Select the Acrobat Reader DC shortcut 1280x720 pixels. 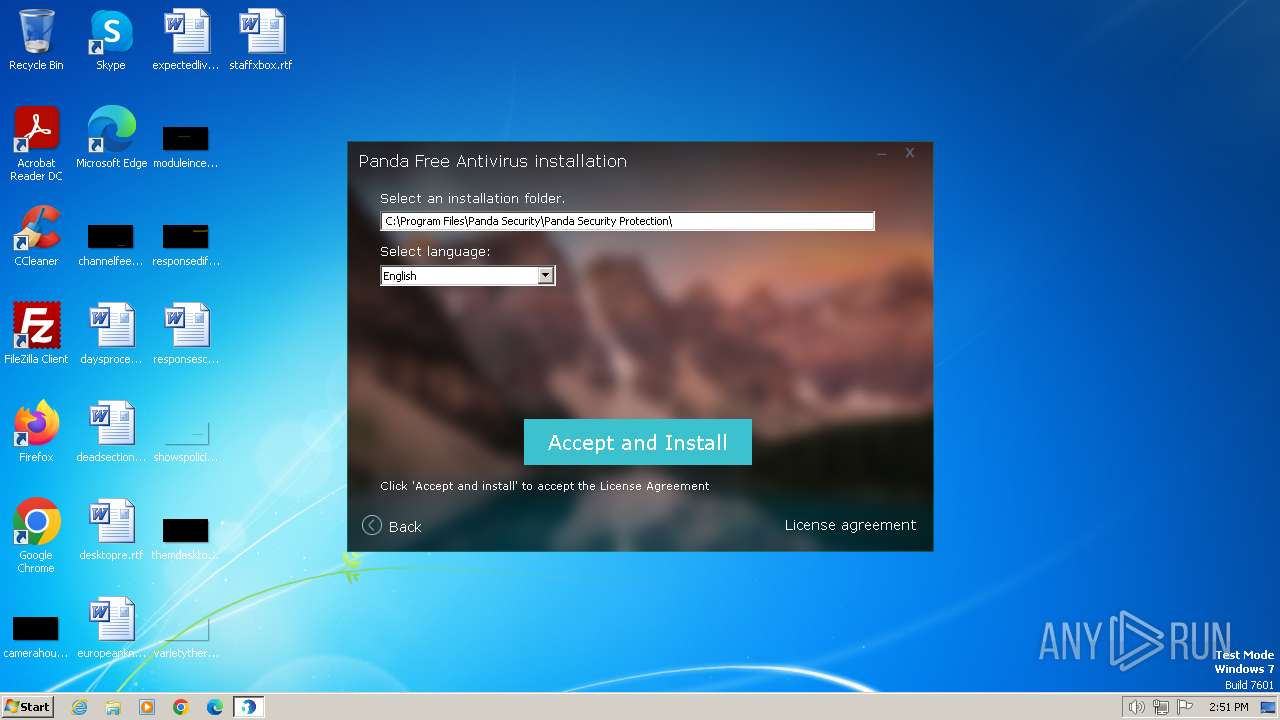tap(36, 144)
